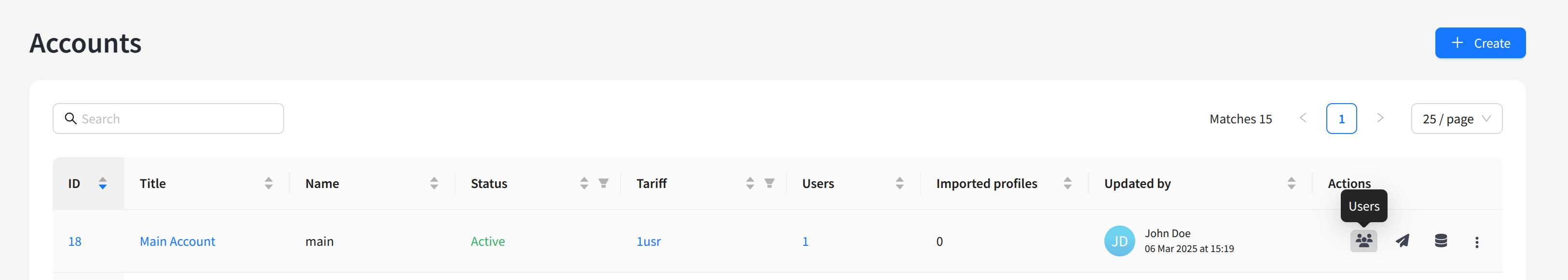Sort by Users column arrows
Viewport: 1568px width, 280px height.
point(900,184)
